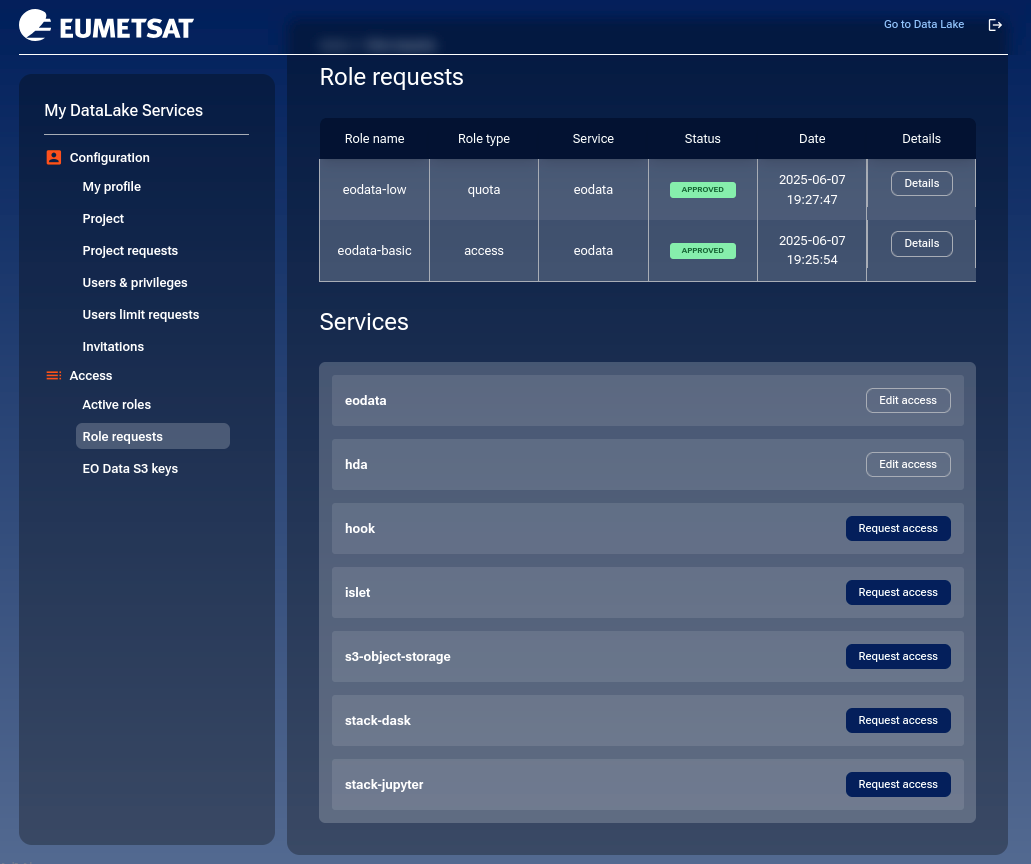Image resolution: width=1031 pixels, height=864 pixels.
Task: Click the eodata-basic role name cell
Action: (374, 251)
